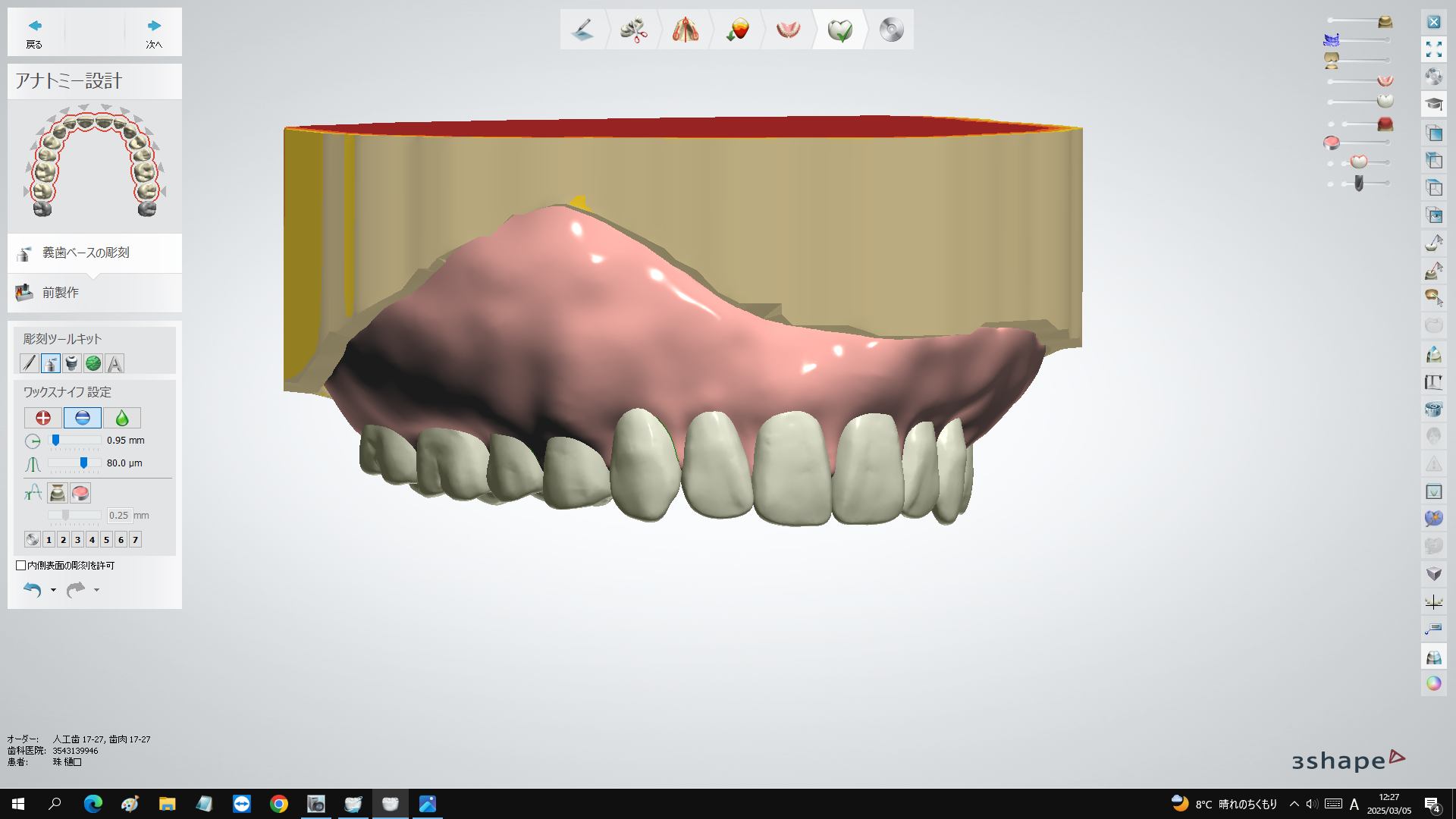The width and height of the screenshot is (1456, 819).
Task: Open 義歯ベースの彫刻 step
Action: coord(85,253)
